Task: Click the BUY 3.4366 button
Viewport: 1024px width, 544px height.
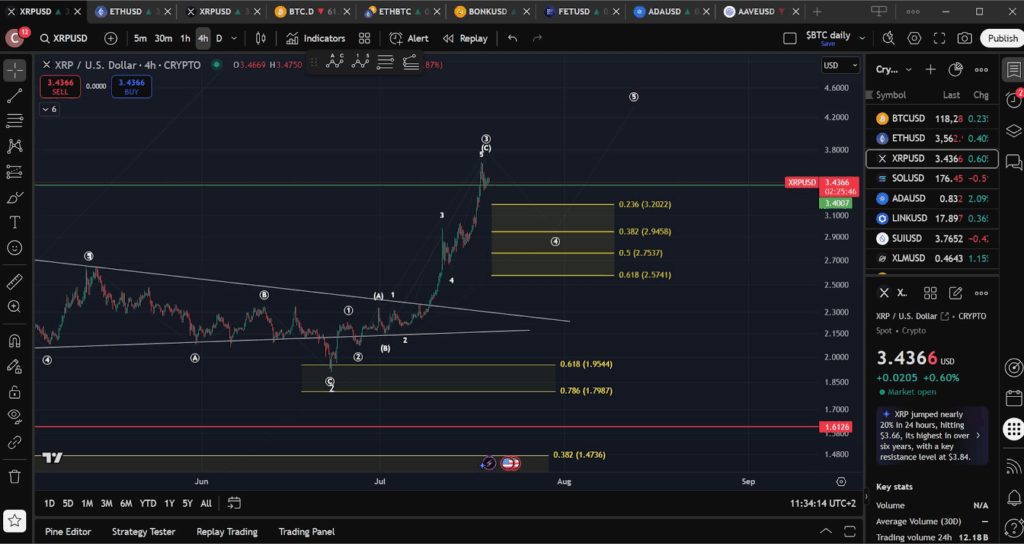Action: coord(131,87)
